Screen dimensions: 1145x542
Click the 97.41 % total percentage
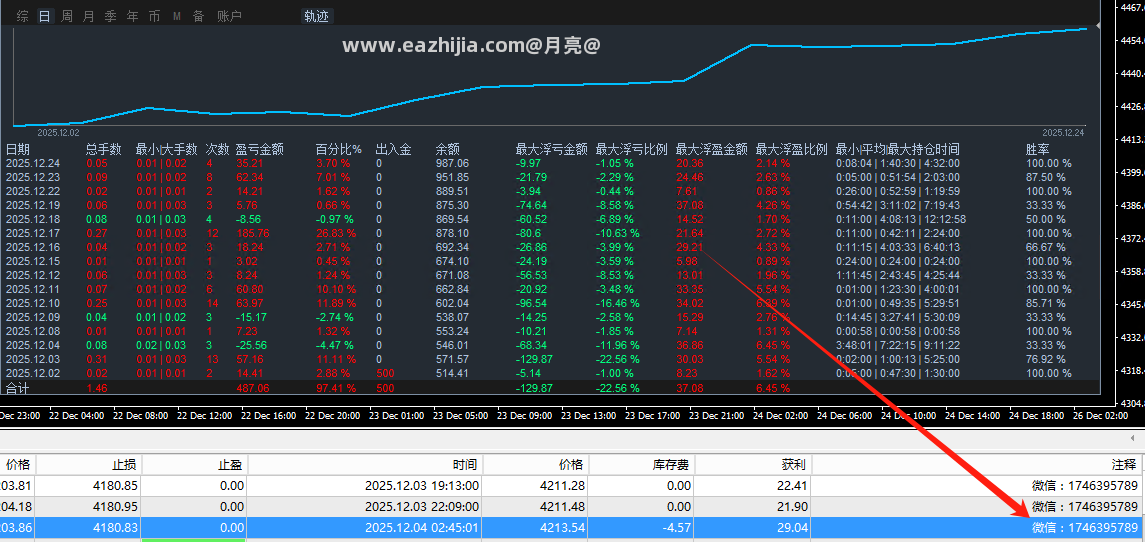(x=336, y=388)
